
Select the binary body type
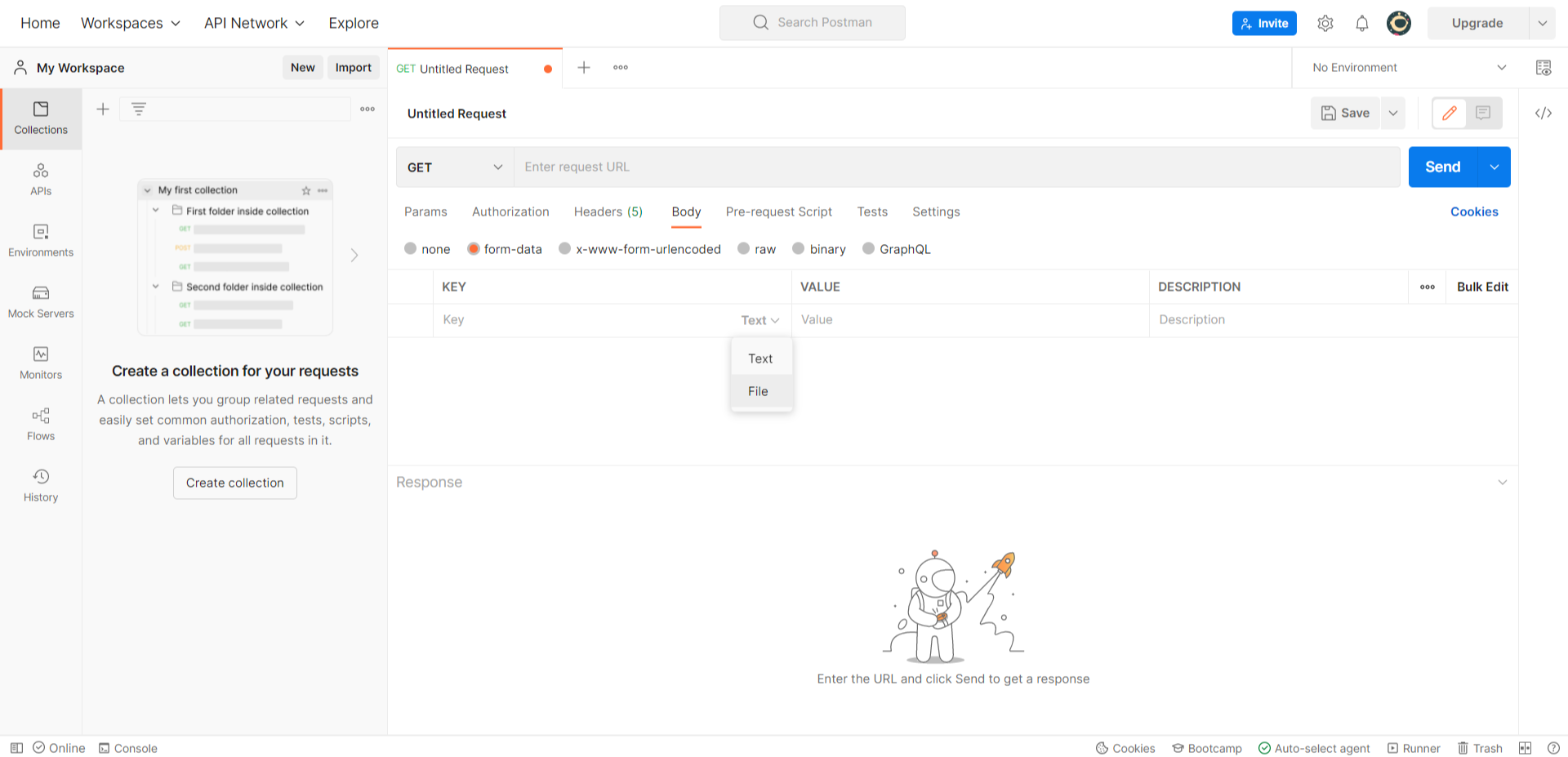click(819, 249)
